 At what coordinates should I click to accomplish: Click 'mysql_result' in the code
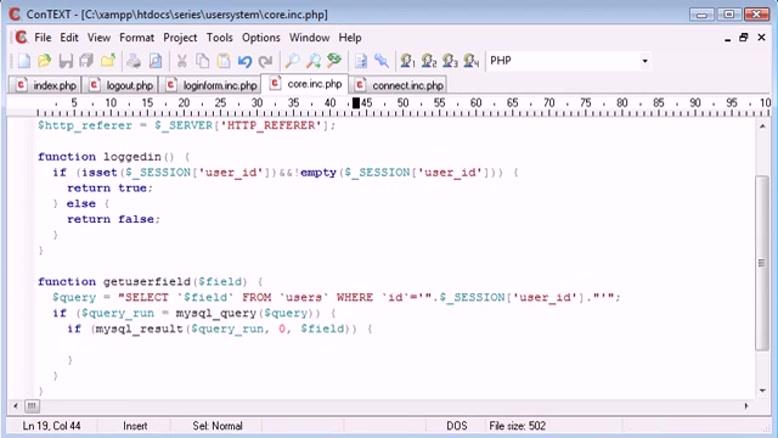click(x=139, y=329)
